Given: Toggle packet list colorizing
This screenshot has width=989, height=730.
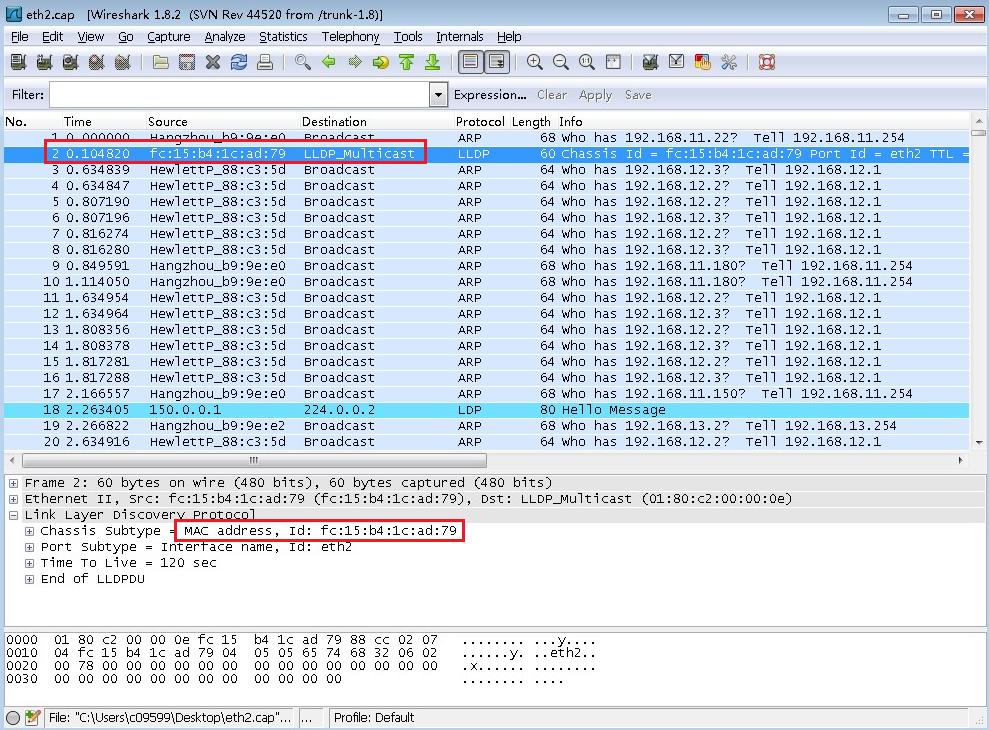Looking at the screenshot, I should [x=470, y=62].
